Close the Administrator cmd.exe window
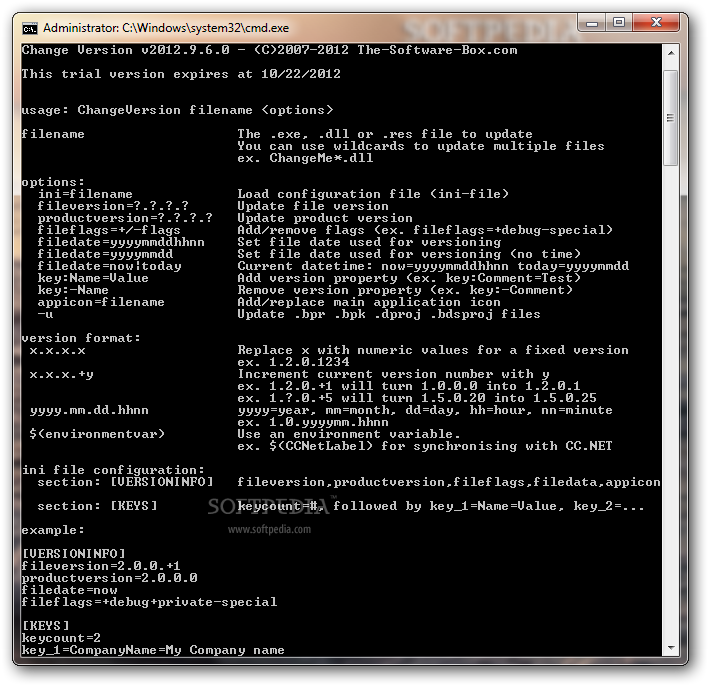Screen dimensions: 709x686 pos(656,23)
